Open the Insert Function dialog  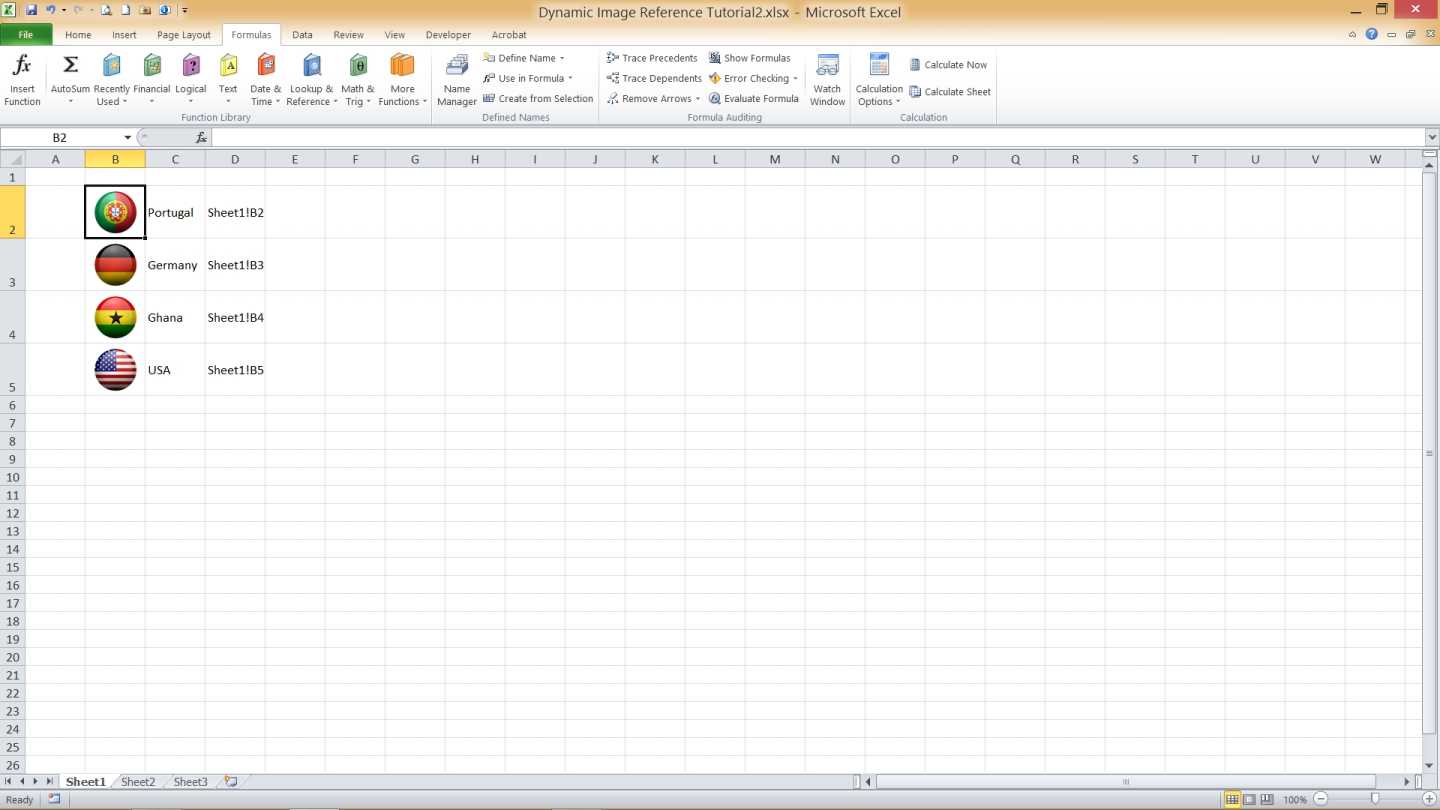click(22, 81)
